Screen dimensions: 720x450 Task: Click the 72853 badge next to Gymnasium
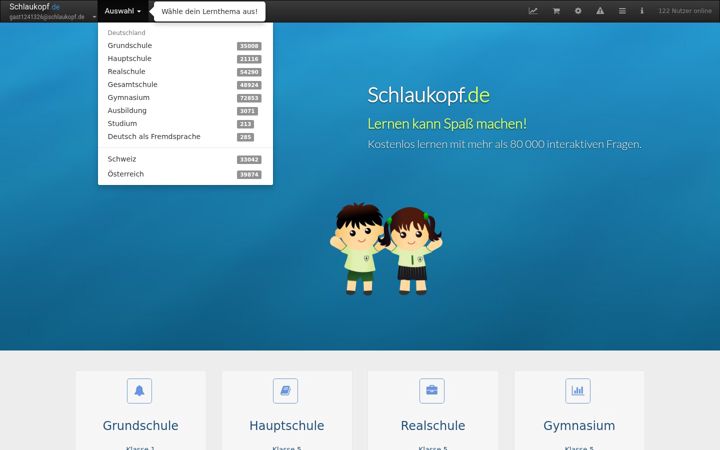click(x=249, y=98)
